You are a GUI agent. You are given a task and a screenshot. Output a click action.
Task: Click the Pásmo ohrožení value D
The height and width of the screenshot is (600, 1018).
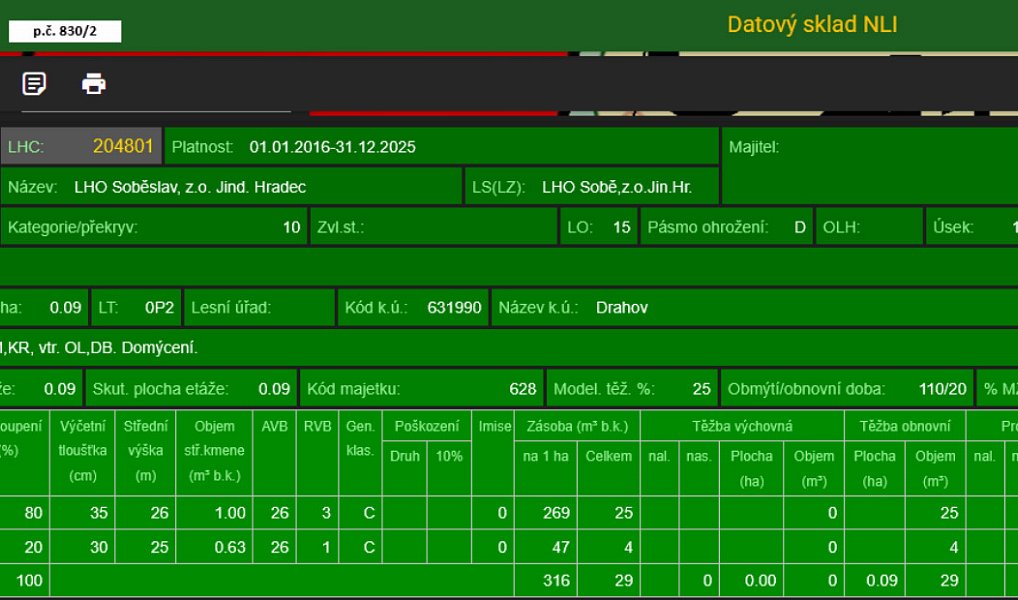800,227
